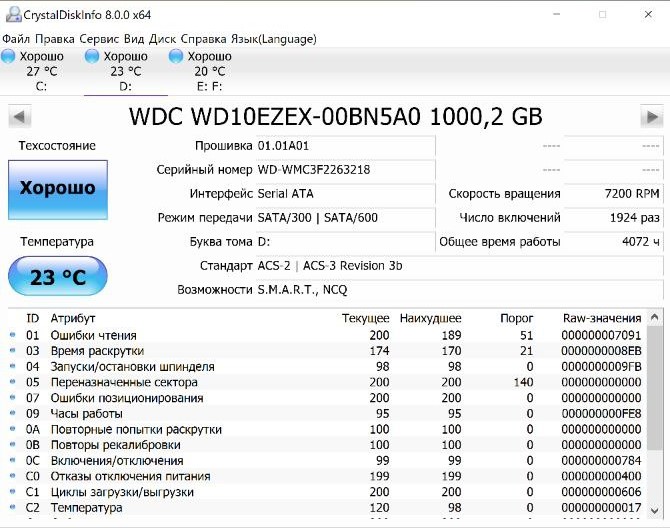Click the features field S.M.A.R.T., NCQ
This screenshot has width=670, height=528.
tap(459, 290)
